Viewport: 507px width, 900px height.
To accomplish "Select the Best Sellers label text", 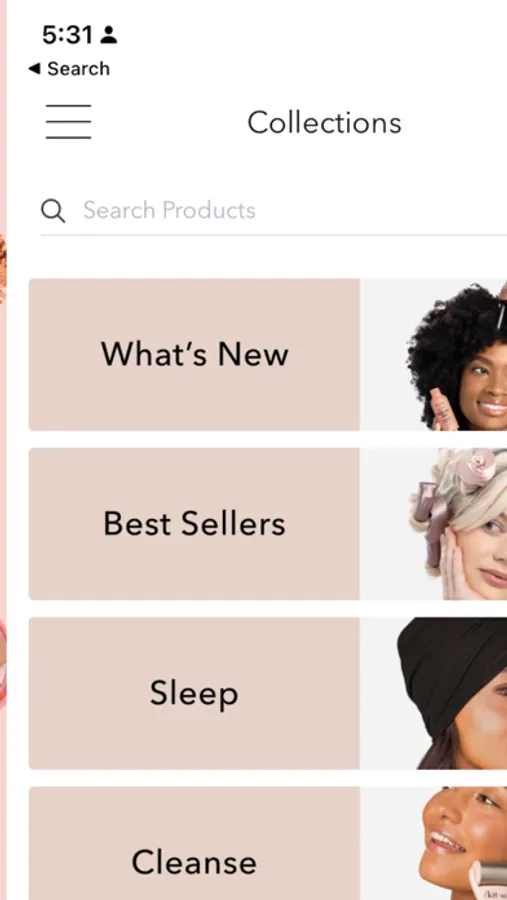I will point(194,523).
